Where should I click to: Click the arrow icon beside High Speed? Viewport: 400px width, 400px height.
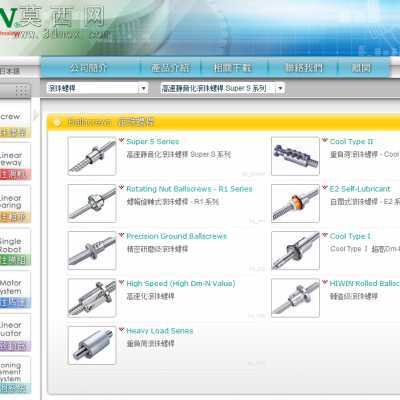point(121,282)
